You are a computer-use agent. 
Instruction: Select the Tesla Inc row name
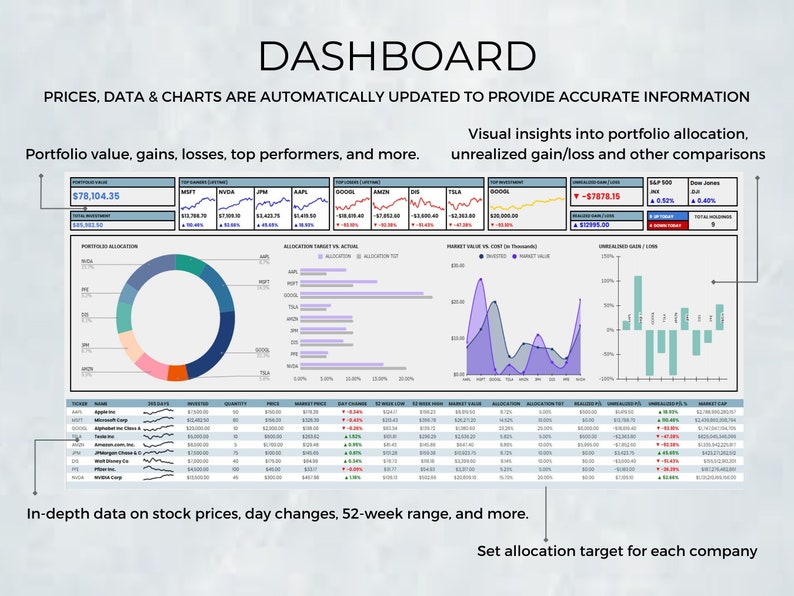coord(104,436)
